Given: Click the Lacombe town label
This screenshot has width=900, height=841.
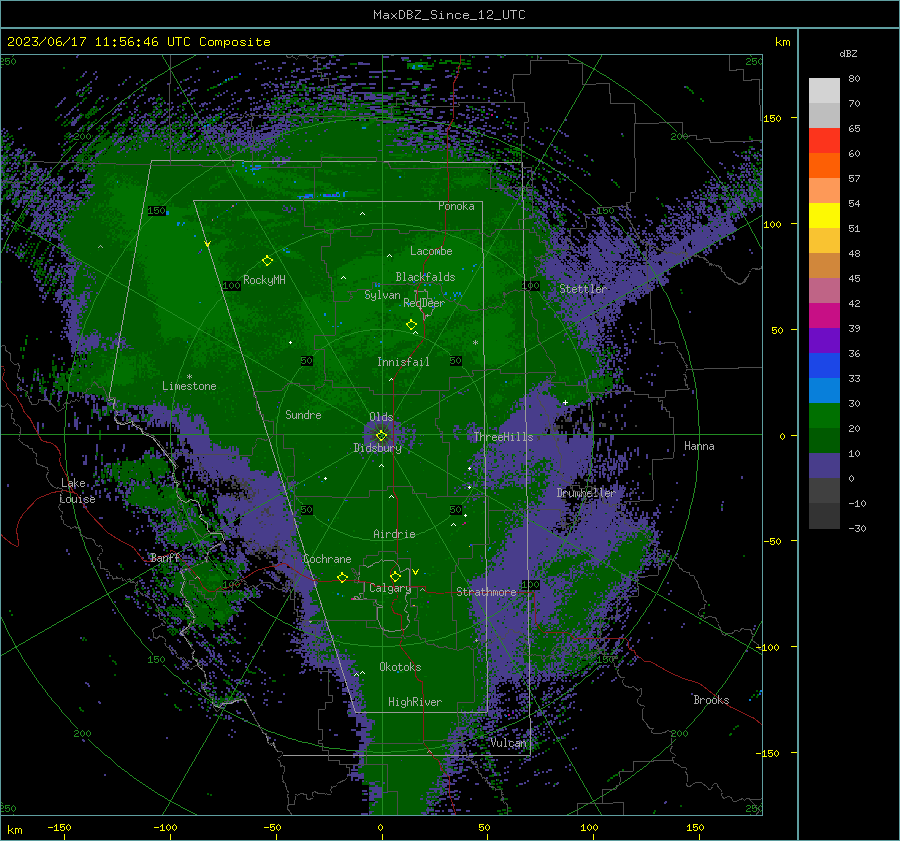Looking at the screenshot, I should 431,251.
